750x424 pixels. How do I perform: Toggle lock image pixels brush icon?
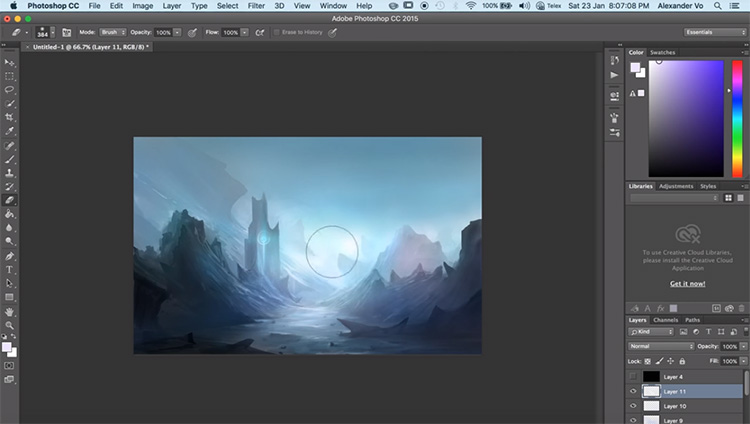(x=659, y=361)
